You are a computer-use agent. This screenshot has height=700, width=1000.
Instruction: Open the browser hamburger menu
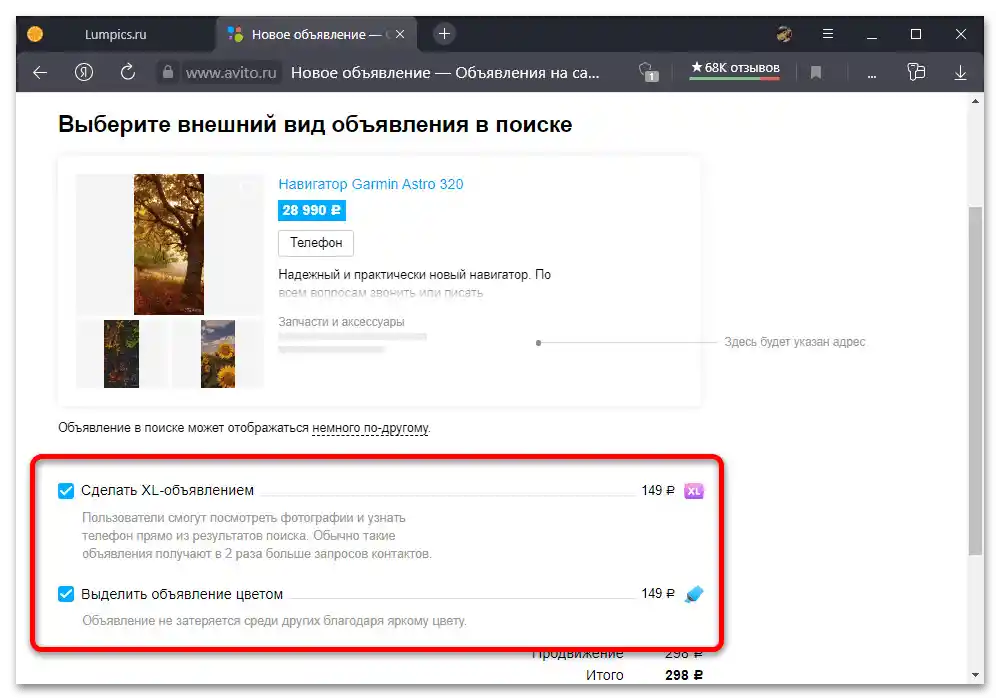point(828,34)
